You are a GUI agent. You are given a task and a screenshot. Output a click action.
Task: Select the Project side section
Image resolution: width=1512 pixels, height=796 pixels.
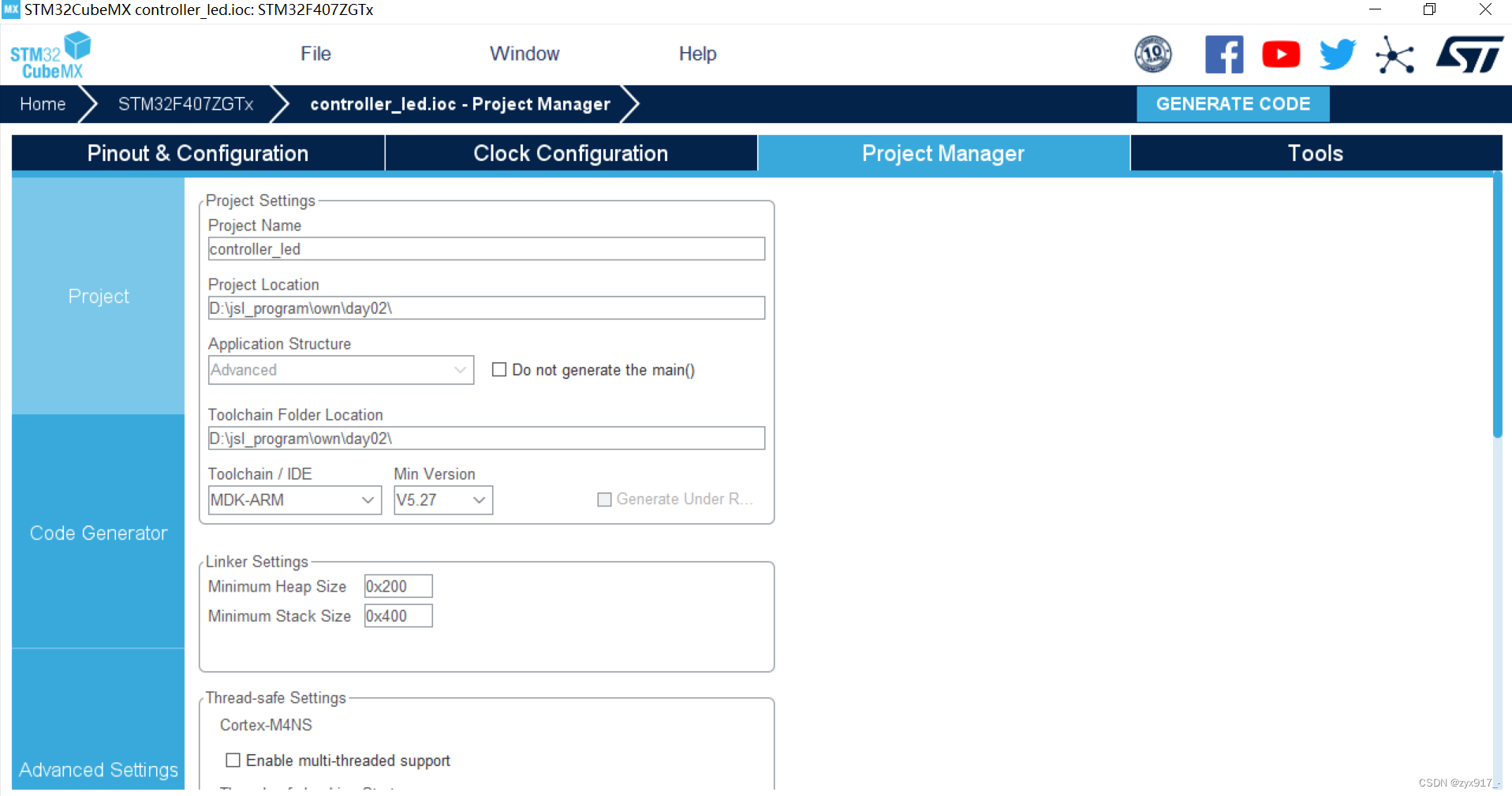tap(99, 296)
